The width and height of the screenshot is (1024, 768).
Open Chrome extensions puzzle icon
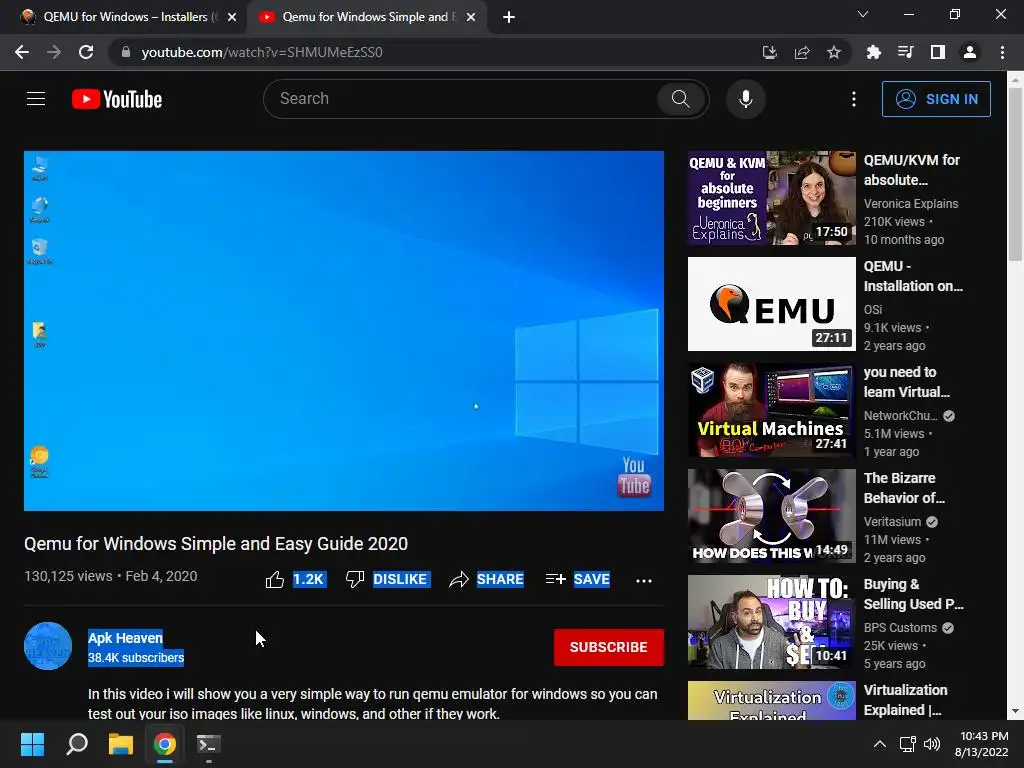click(x=874, y=52)
